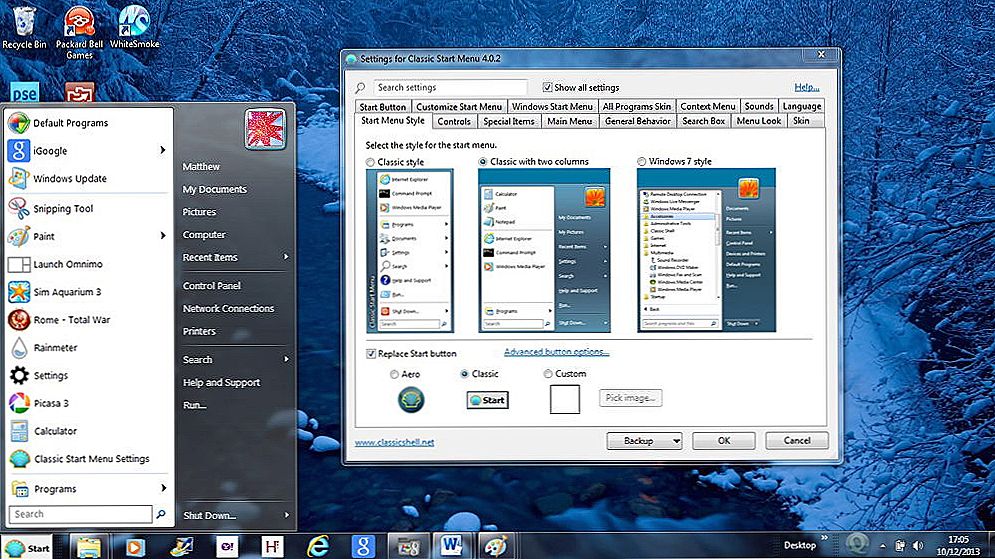Viewport: 995px width, 559px height.
Task: Click search magnifier in start menu
Action: click(x=161, y=514)
